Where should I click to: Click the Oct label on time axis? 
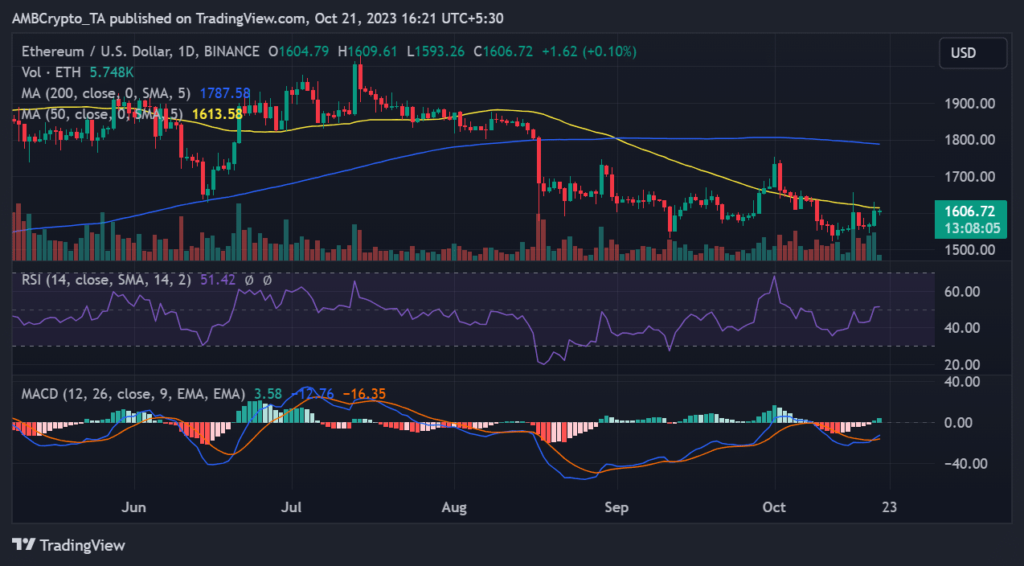(x=773, y=507)
